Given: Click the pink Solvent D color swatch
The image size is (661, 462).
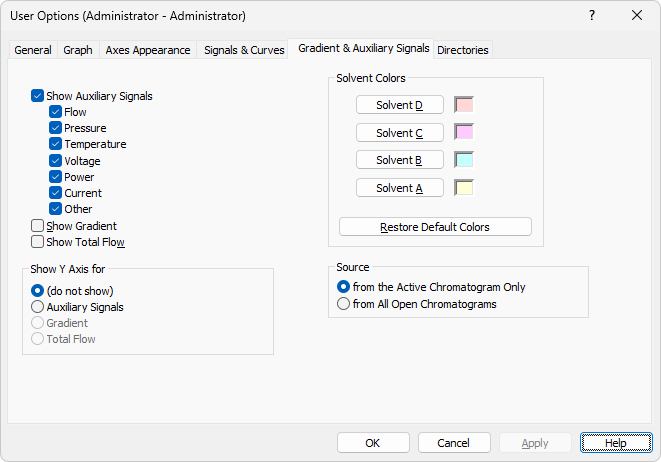Looking at the screenshot, I should [464, 105].
